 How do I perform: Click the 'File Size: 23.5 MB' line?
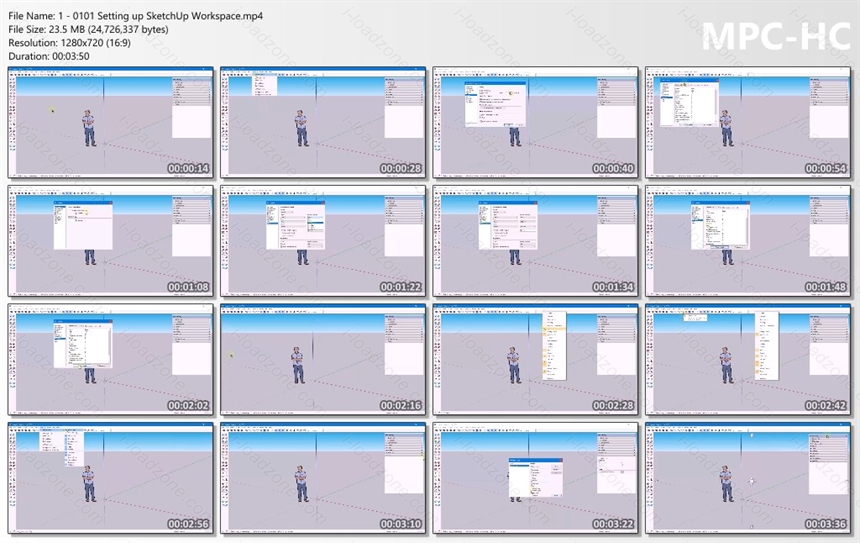pos(88,29)
